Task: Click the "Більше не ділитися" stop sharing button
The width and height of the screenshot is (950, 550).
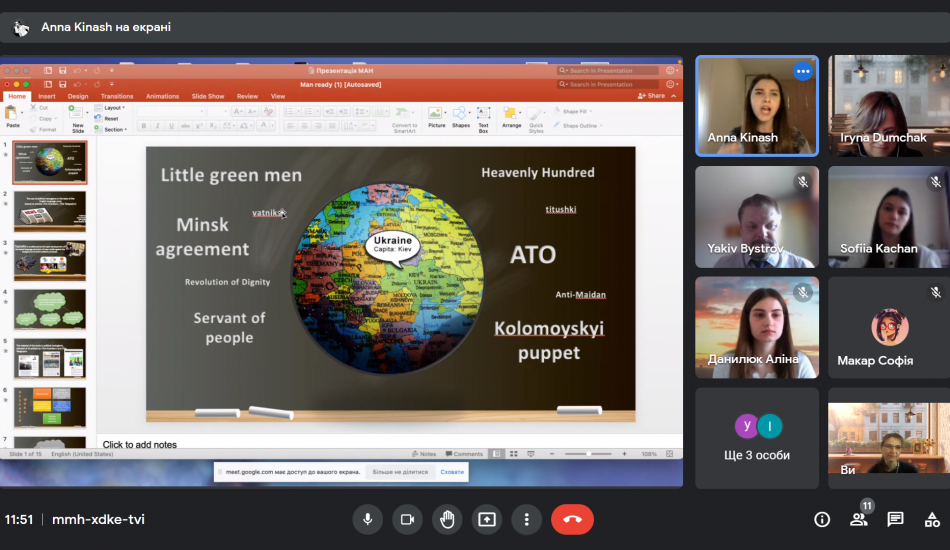Action: click(400, 472)
